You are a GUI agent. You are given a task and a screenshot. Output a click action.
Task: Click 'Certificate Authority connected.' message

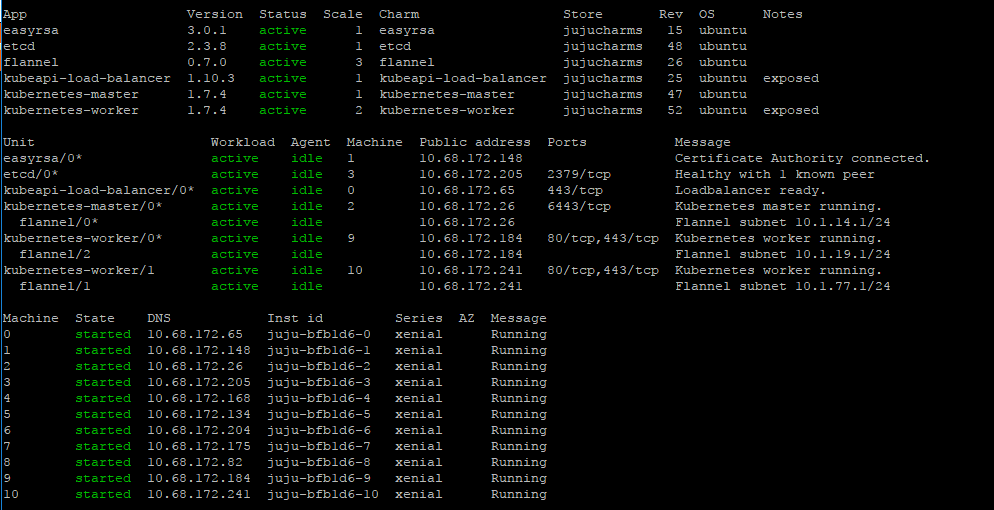[803, 158]
